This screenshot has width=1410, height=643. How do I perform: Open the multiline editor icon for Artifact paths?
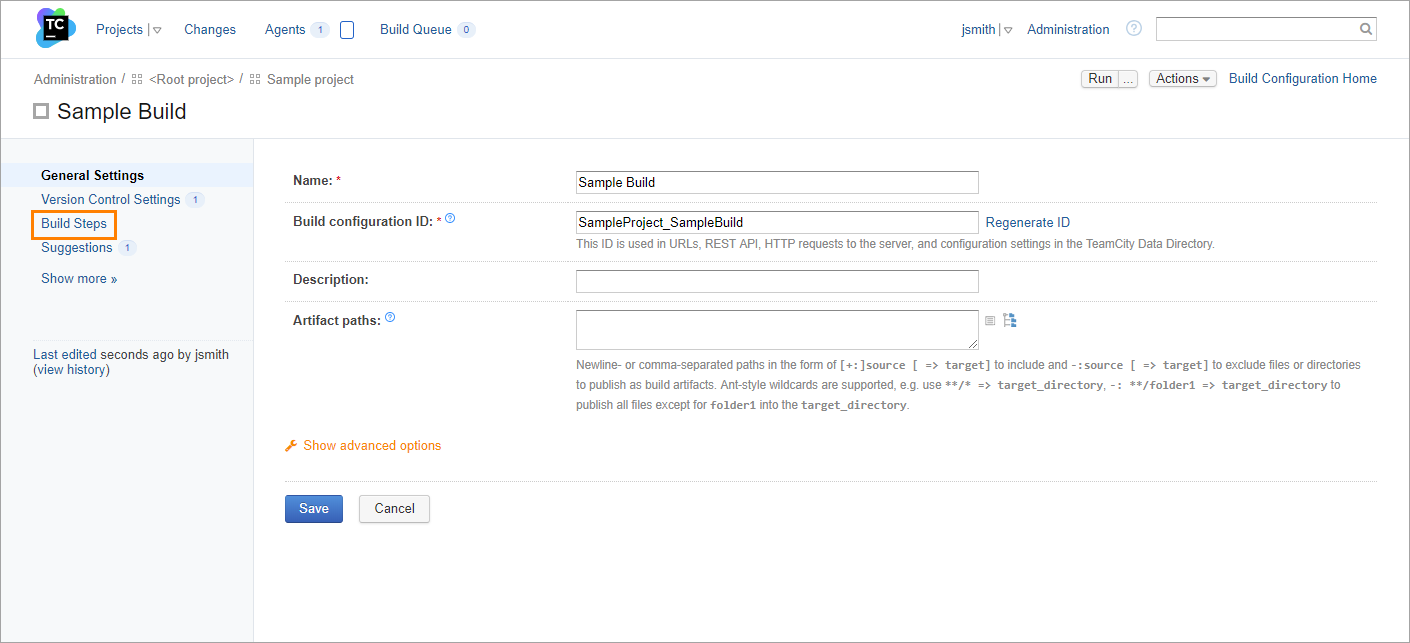tap(990, 320)
